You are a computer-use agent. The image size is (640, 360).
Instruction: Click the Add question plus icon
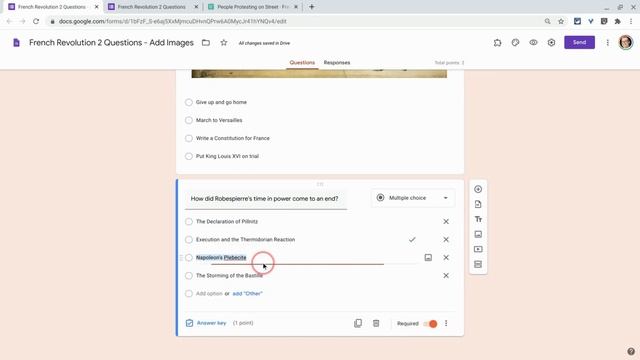click(x=478, y=189)
